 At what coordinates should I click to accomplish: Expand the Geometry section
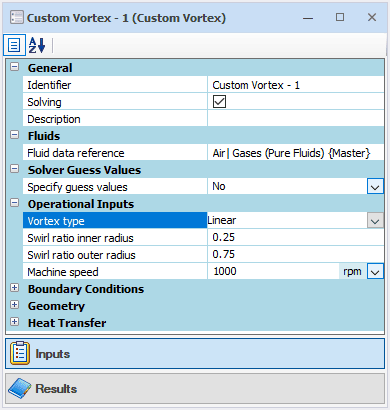(14, 305)
